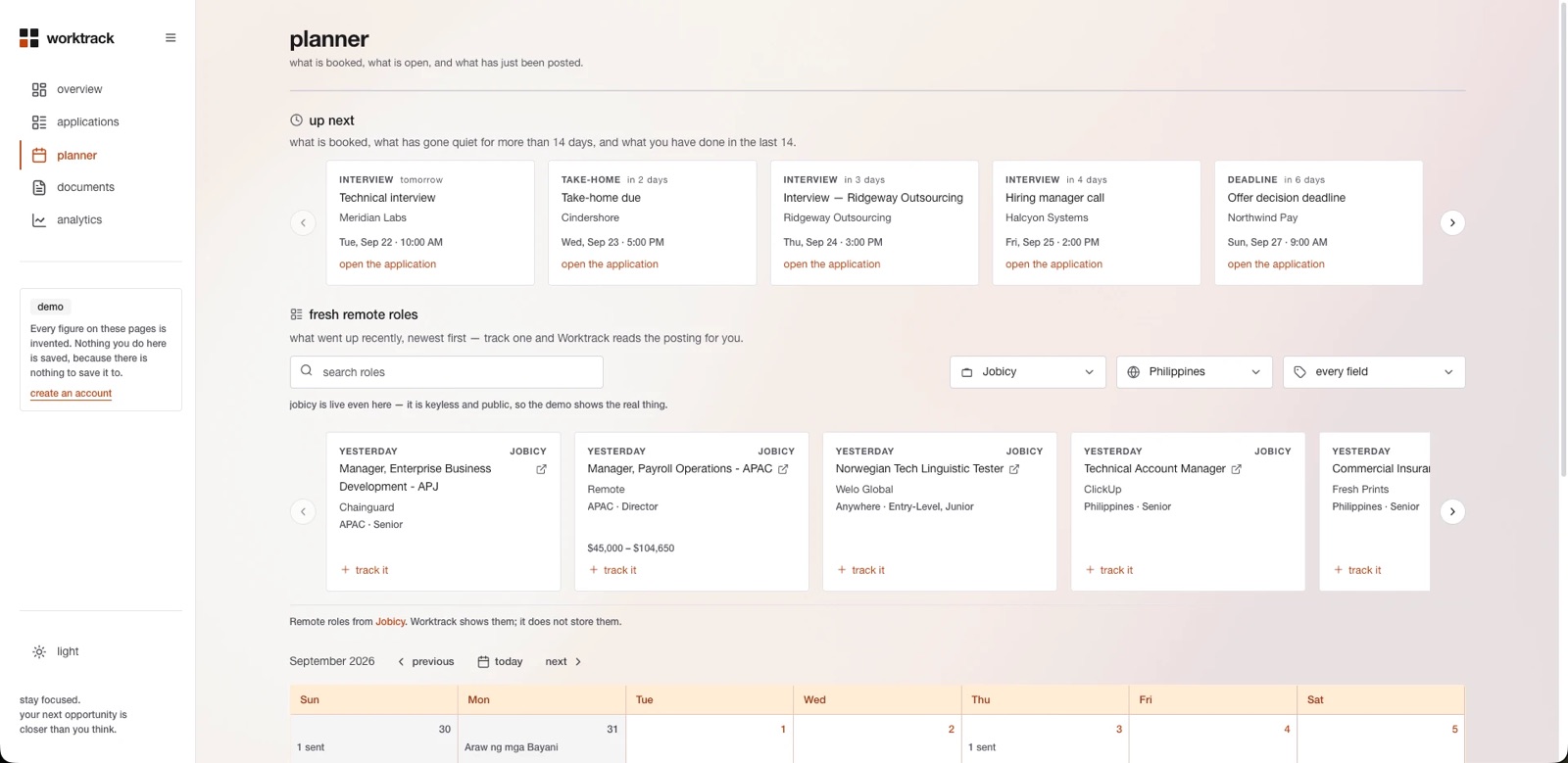Click the create an account link
Image resolution: width=1568 pixels, height=763 pixels.
pyautogui.click(x=71, y=394)
